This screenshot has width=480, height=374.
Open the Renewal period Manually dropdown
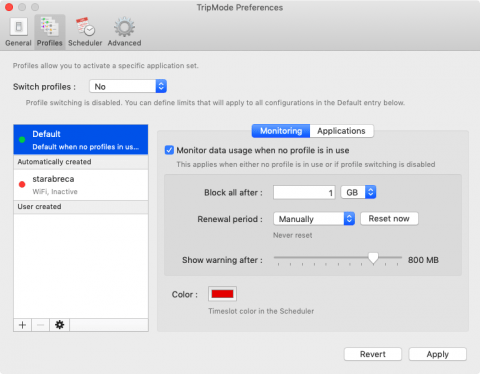[x=314, y=219]
